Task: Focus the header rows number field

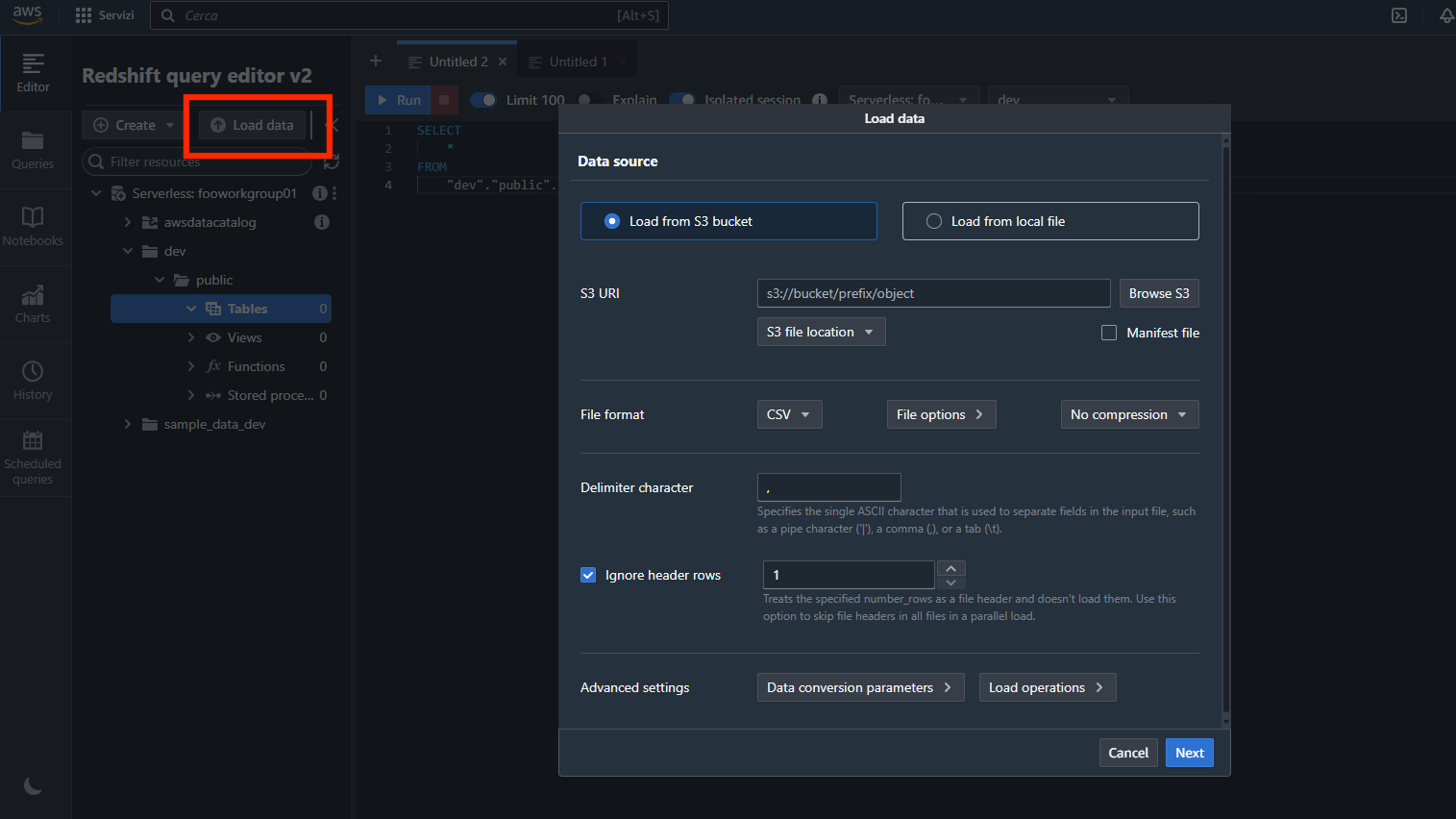Action: tap(849, 575)
